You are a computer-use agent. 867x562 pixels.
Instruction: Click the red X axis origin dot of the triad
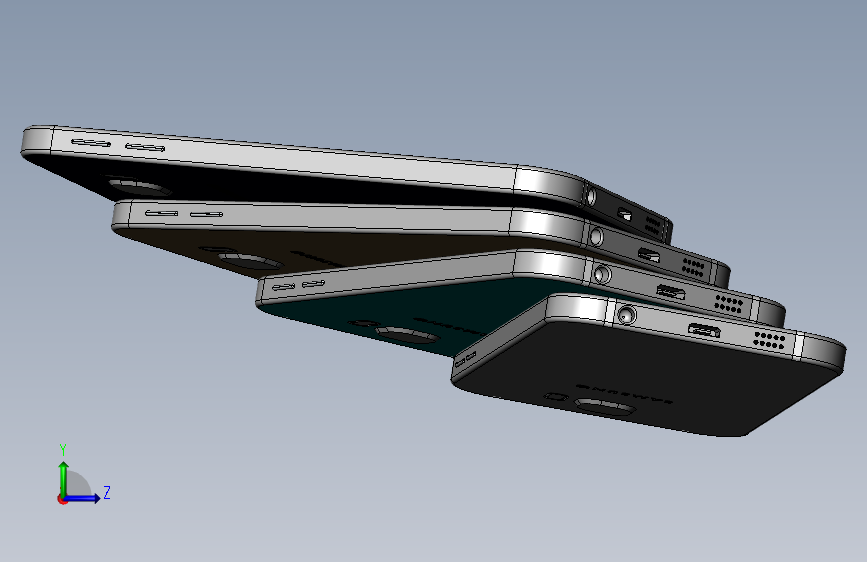coord(62,499)
